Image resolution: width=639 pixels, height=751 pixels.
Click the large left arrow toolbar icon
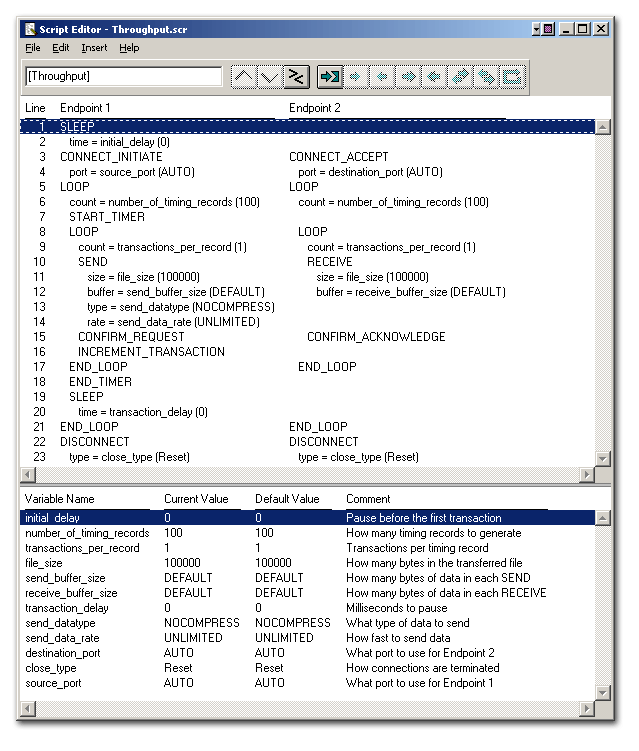[434, 77]
